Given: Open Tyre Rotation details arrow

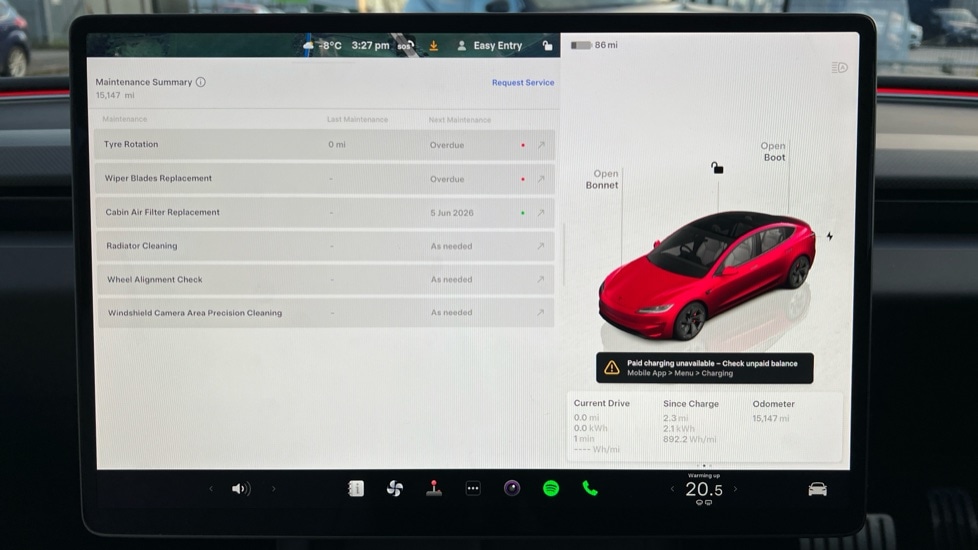Looking at the screenshot, I should [541, 145].
